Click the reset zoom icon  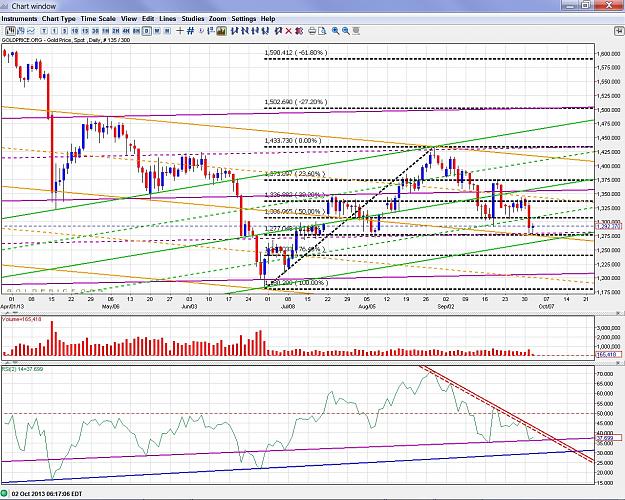click(356, 31)
